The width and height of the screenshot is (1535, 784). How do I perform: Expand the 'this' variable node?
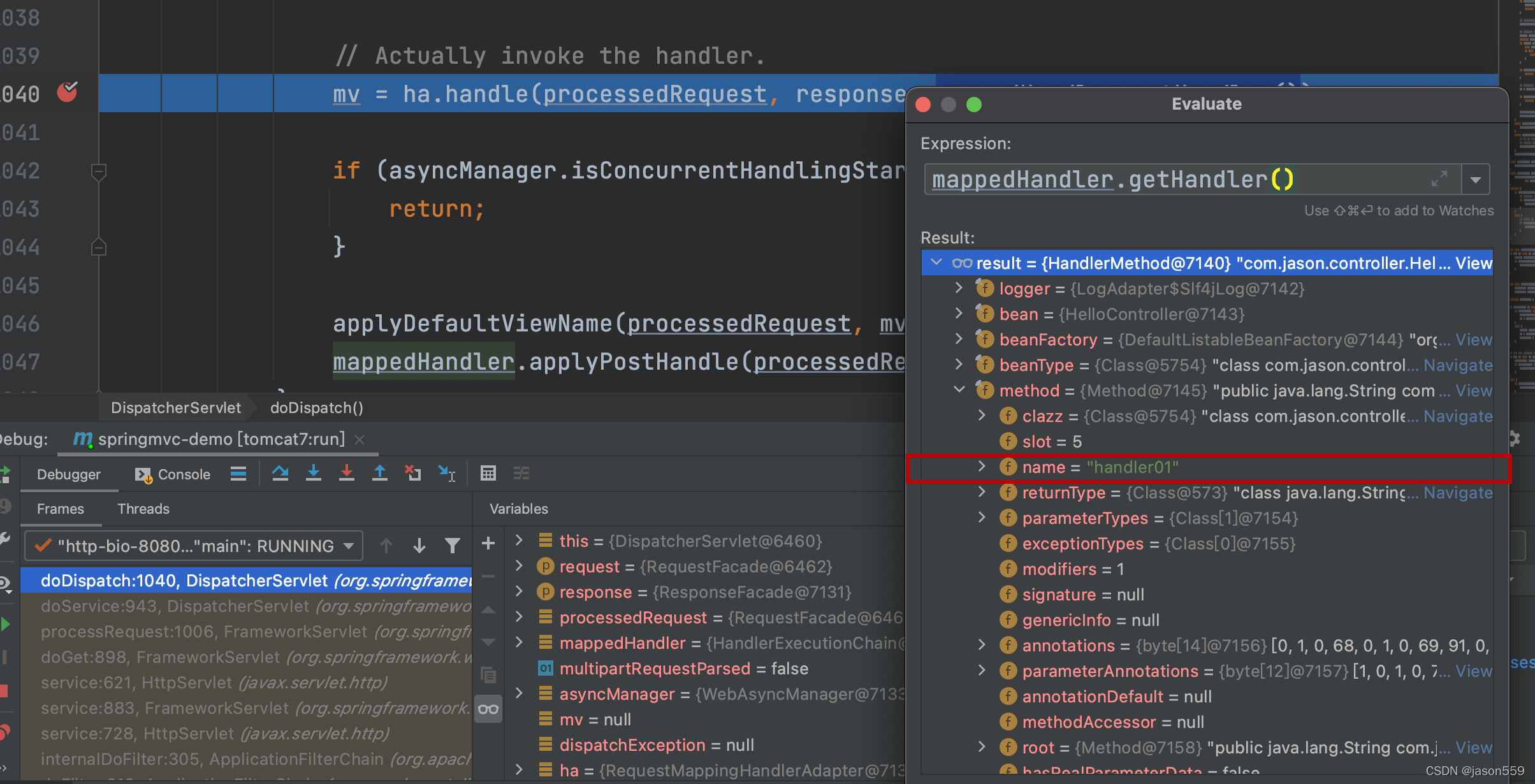pyautogui.click(x=520, y=541)
